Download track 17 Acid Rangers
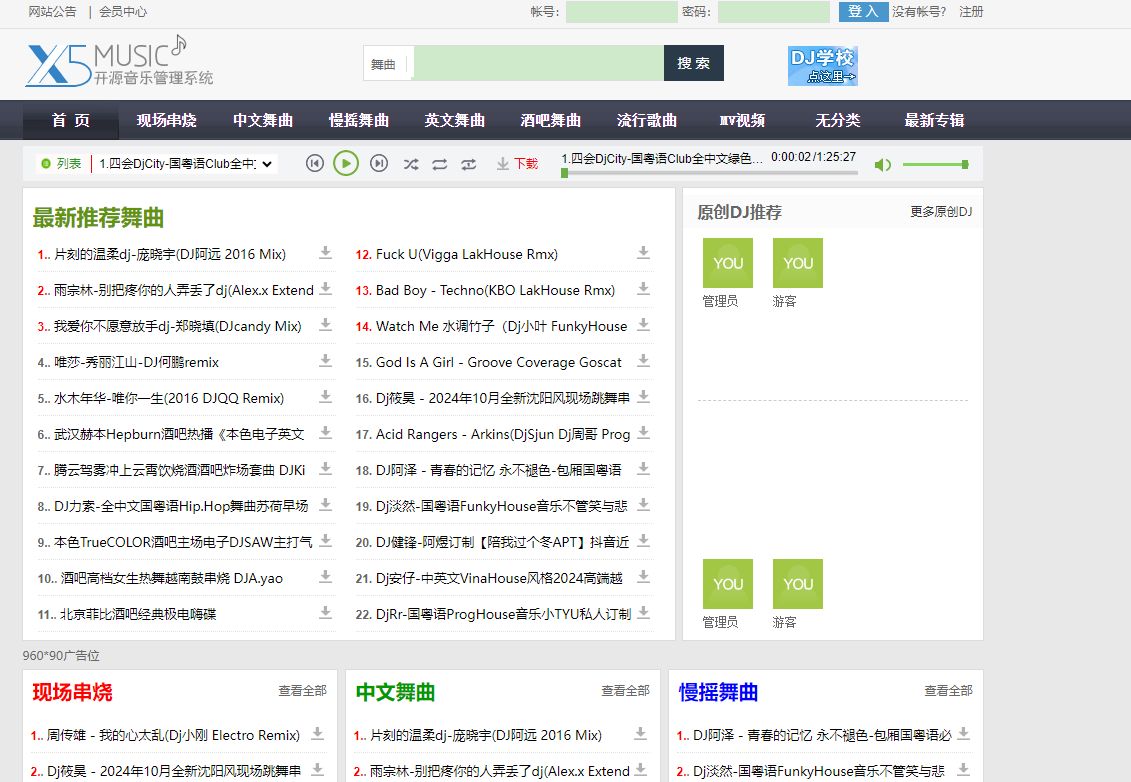Image resolution: width=1131 pixels, height=782 pixels. 643,433
